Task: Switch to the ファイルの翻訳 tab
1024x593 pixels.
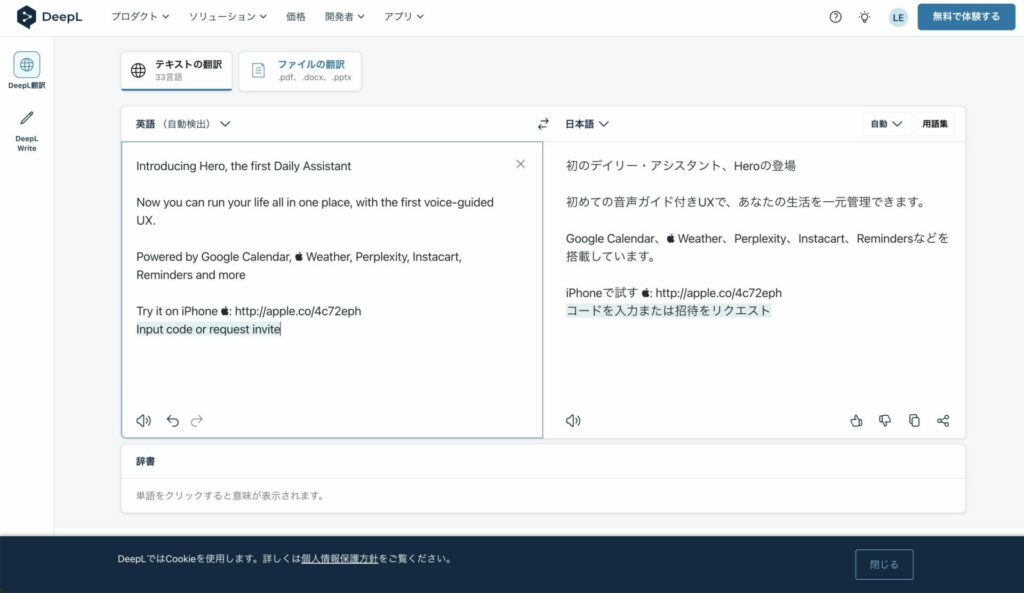Action: click(x=300, y=70)
